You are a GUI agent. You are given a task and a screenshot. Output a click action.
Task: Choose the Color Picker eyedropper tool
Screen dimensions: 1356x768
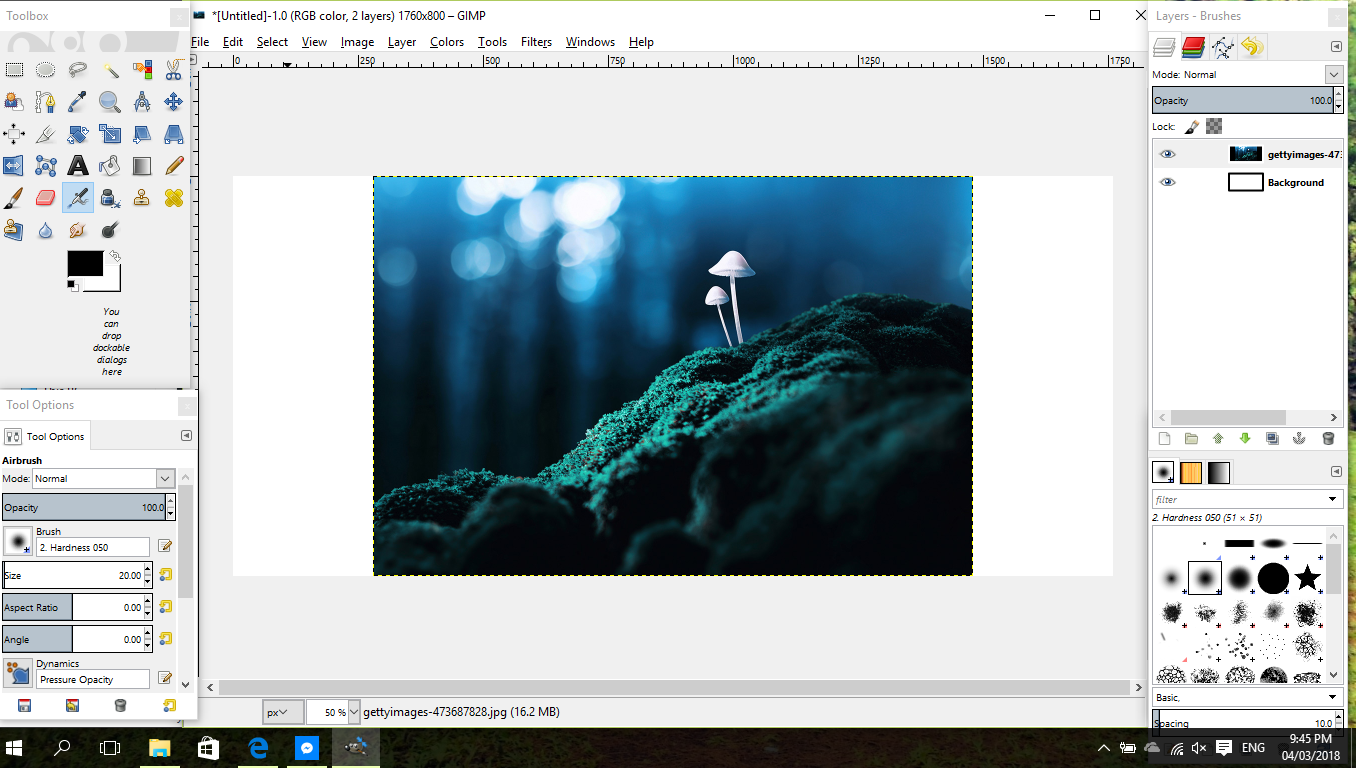[x=78, y=102]
